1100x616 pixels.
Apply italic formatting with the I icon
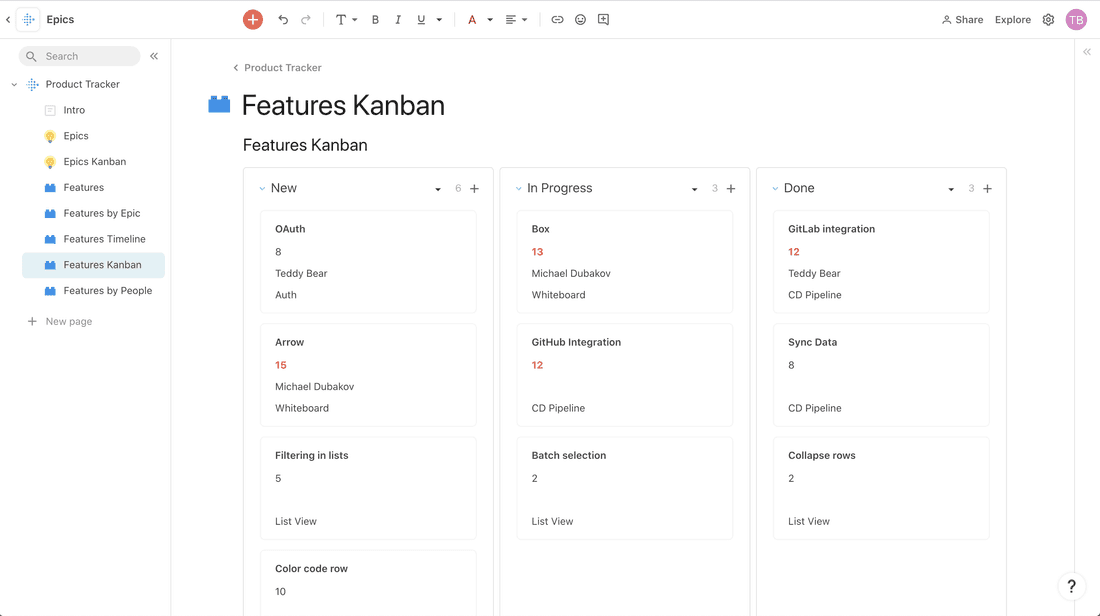pyautogui.click(x=397, y=19)
